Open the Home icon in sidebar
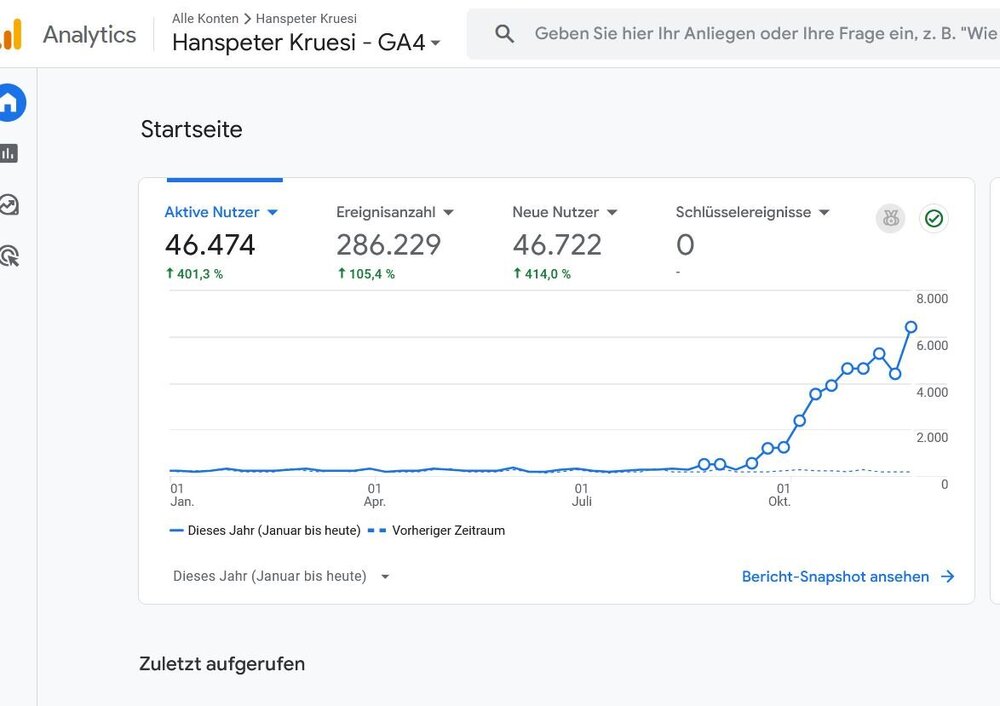1000x706 pixels. [10, 102]
